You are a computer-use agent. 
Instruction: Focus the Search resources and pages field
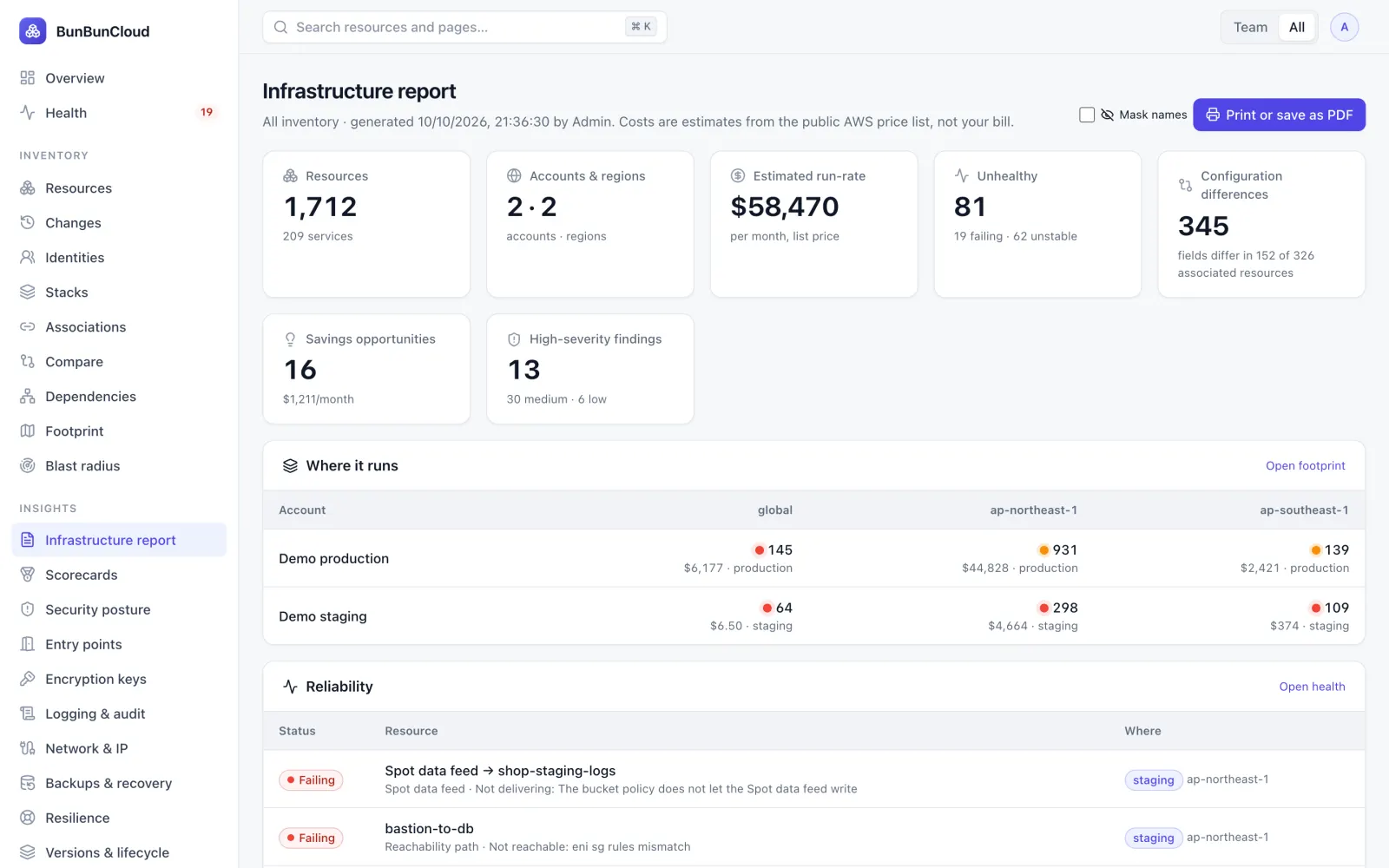464,27
